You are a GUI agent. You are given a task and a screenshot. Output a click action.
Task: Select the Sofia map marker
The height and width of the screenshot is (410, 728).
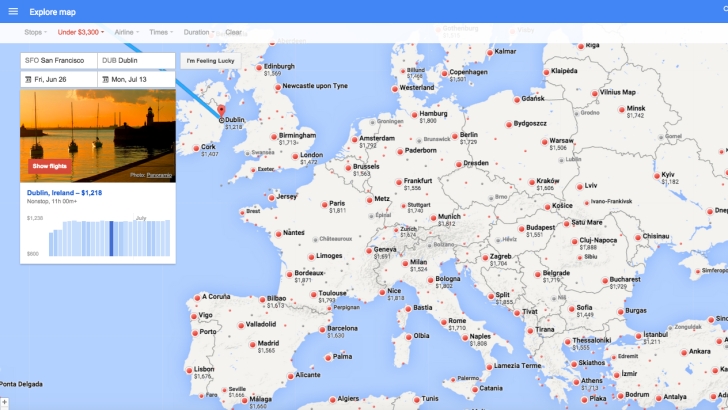click(572, 309)
